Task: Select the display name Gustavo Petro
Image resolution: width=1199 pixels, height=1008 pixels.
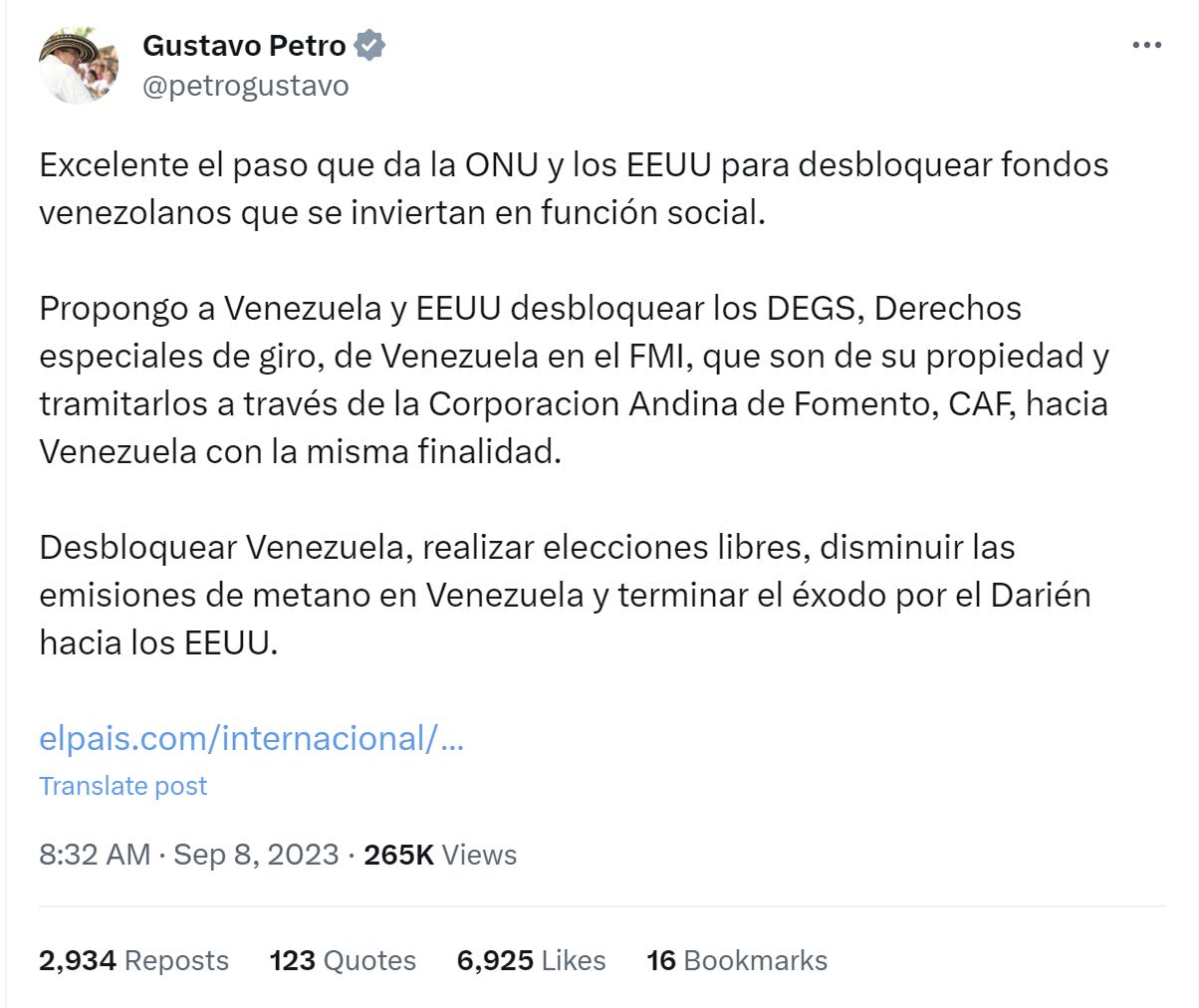Action: tap(246, 44)
